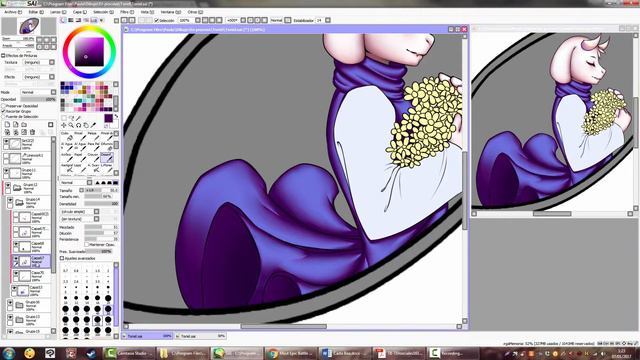The height and width of the screenshot is (360, 640).
Task: Delete the current layer with trash icon
Action: [x=32, y=132]
